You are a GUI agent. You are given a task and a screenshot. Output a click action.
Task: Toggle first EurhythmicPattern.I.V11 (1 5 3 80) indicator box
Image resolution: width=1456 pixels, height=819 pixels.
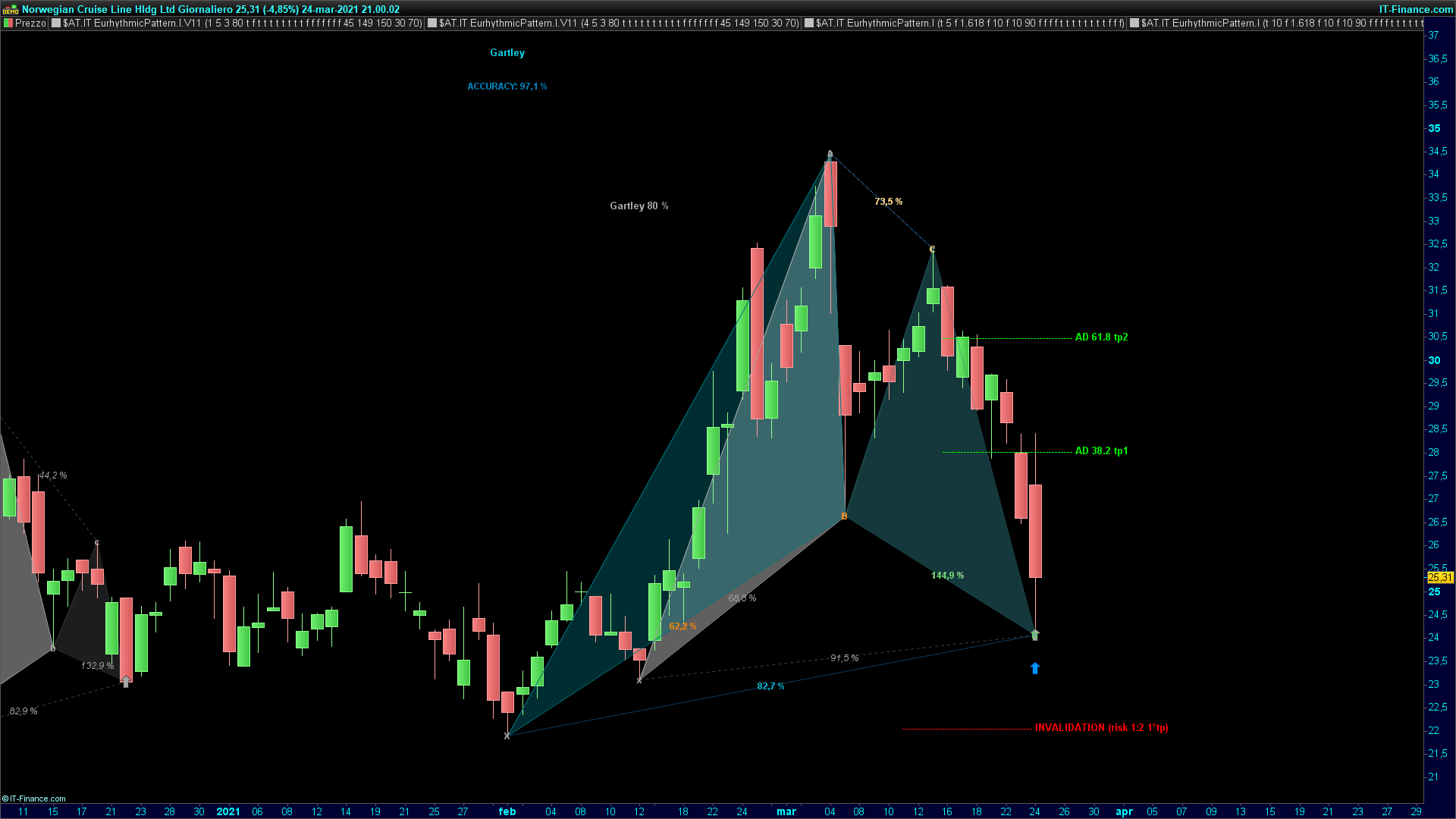56,24
